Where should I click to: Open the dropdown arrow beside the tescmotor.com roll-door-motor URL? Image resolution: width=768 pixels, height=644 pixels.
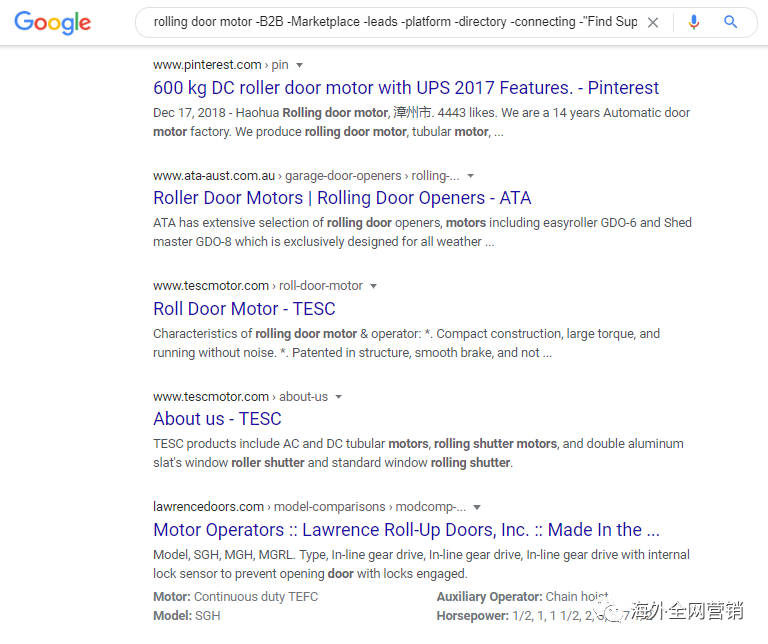point(373,286)
